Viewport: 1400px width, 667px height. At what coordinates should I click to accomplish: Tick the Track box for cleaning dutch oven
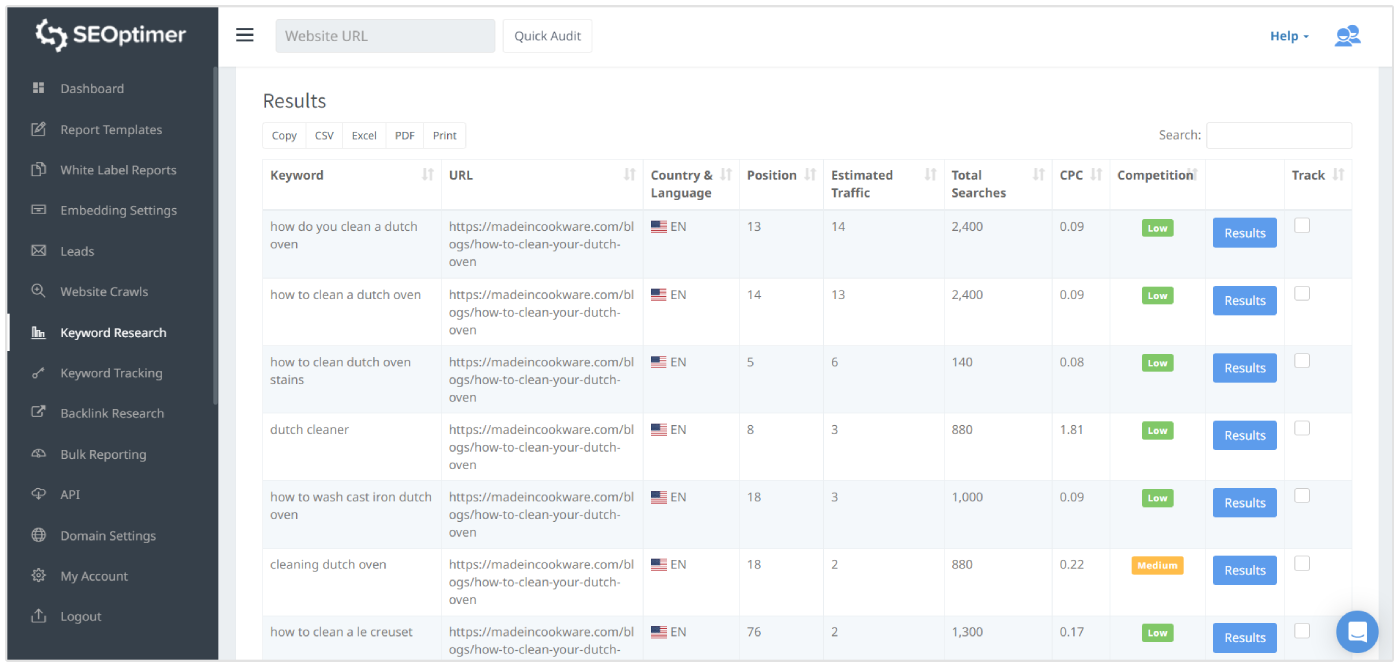[1302, 563]
